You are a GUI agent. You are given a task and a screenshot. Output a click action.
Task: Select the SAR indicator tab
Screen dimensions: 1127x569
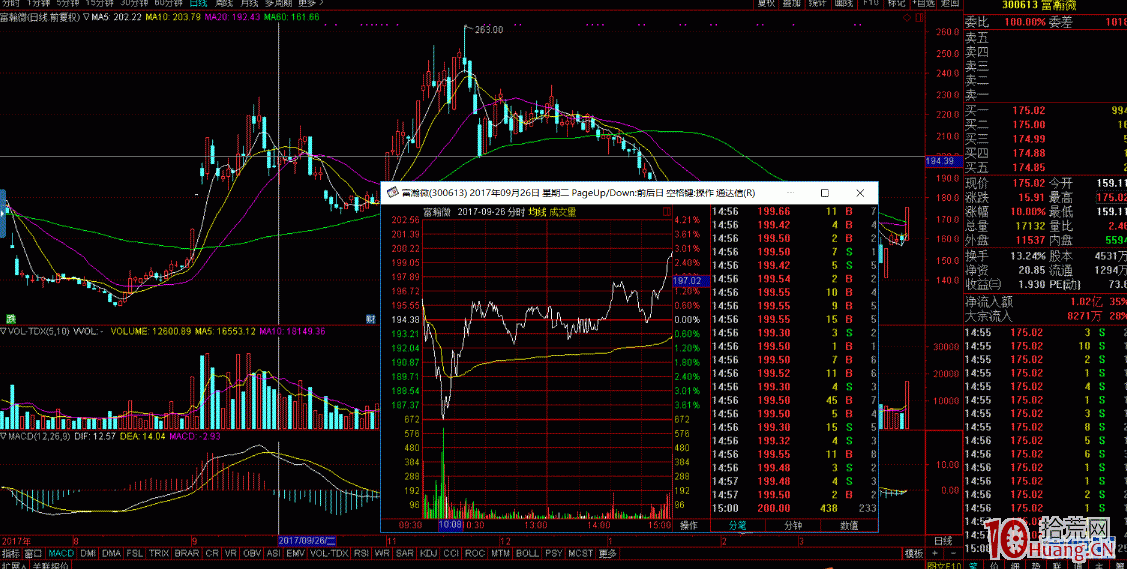click(x=404, y=553)
